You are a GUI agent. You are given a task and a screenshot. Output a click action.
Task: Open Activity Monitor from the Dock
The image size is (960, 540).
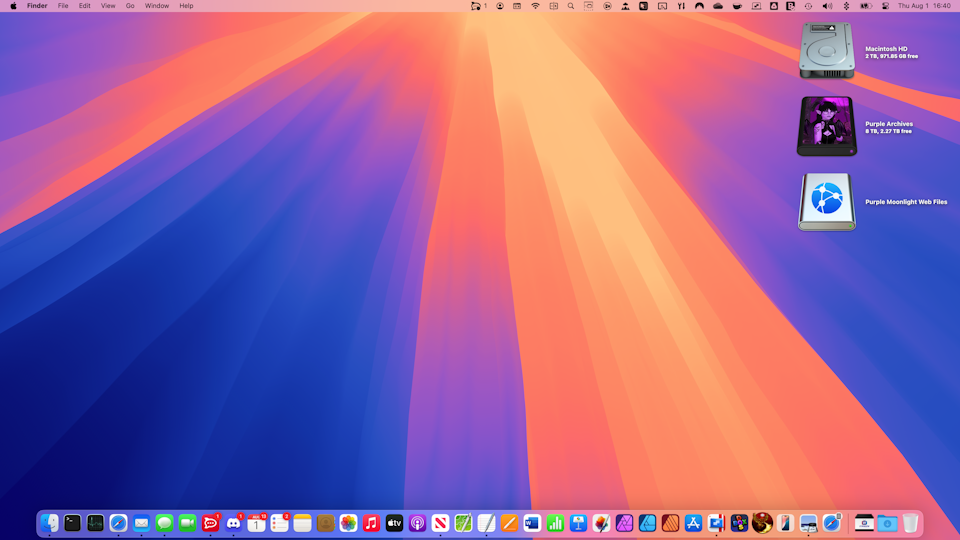coord(96,523)
